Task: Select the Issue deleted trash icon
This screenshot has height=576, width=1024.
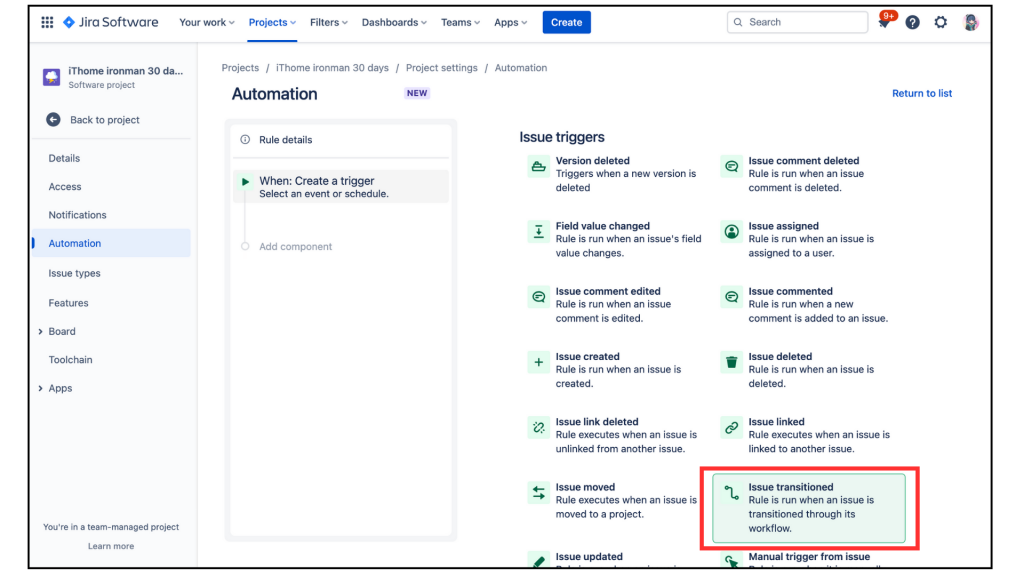Action: tap(731, 362)
